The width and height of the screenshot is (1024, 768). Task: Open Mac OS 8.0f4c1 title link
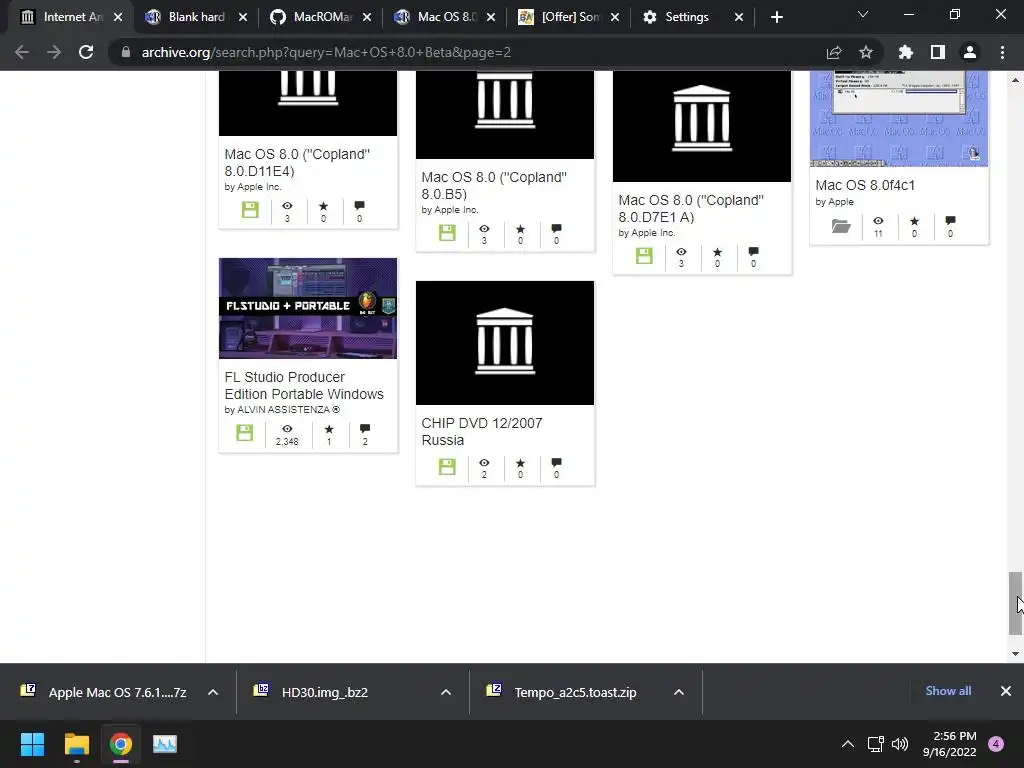point(865,185)
